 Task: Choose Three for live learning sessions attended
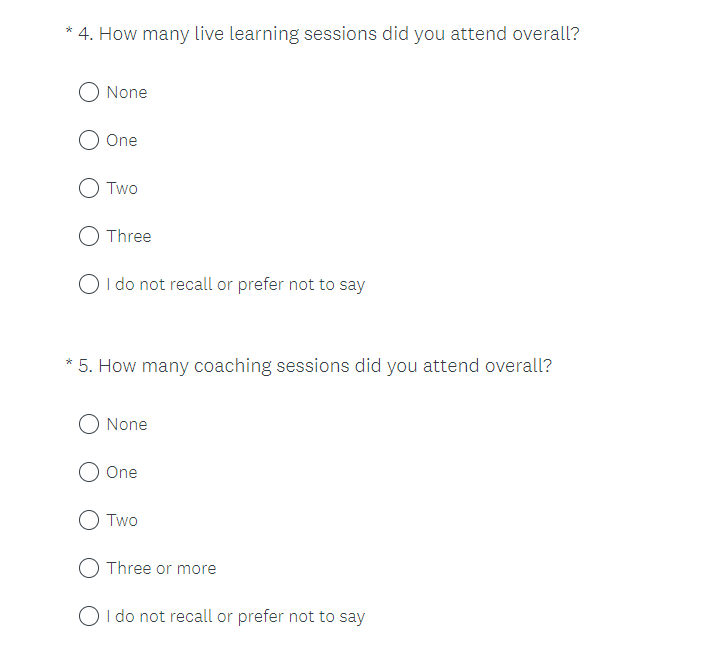89,236
